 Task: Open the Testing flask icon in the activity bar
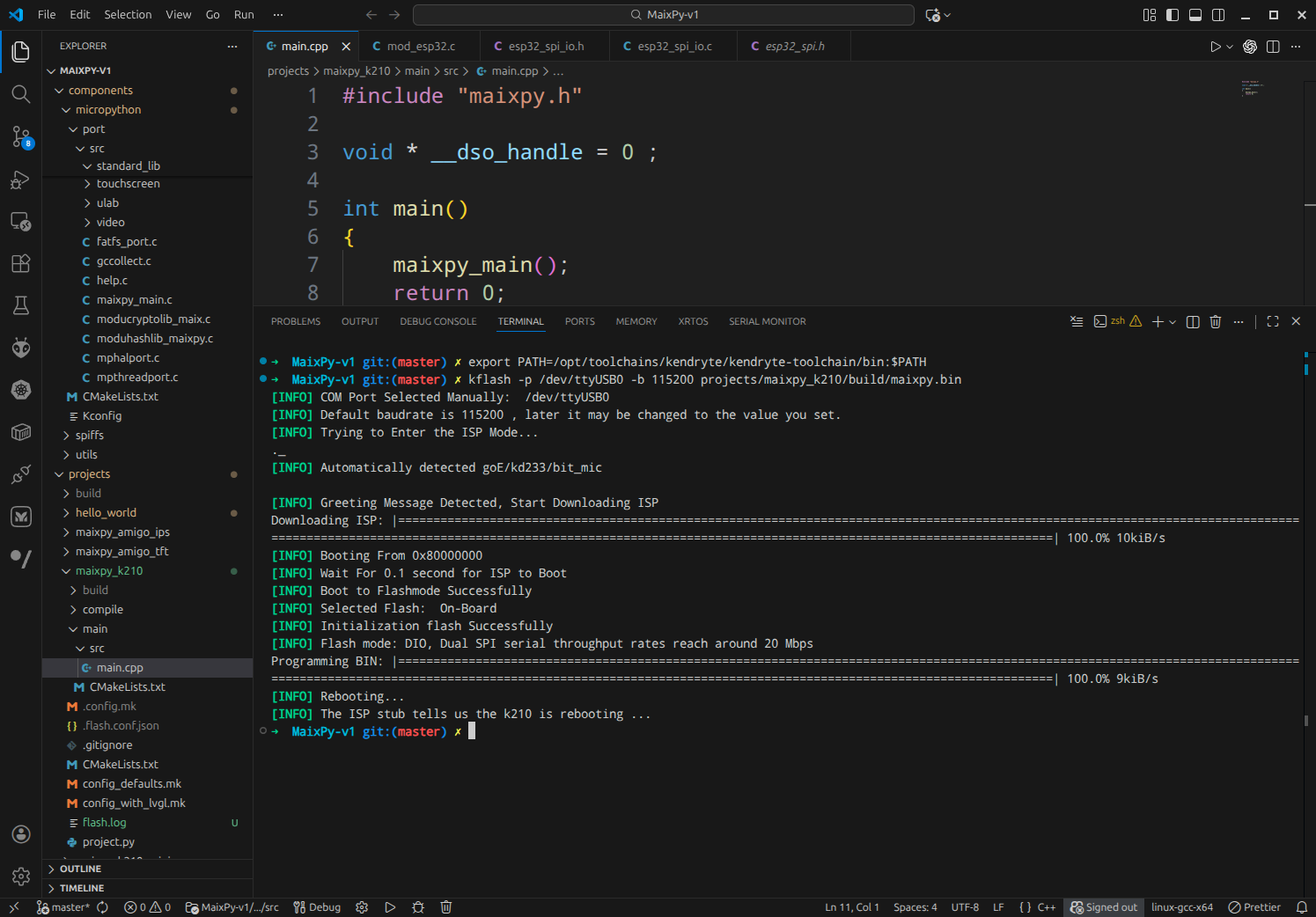[x=21, y=305]
